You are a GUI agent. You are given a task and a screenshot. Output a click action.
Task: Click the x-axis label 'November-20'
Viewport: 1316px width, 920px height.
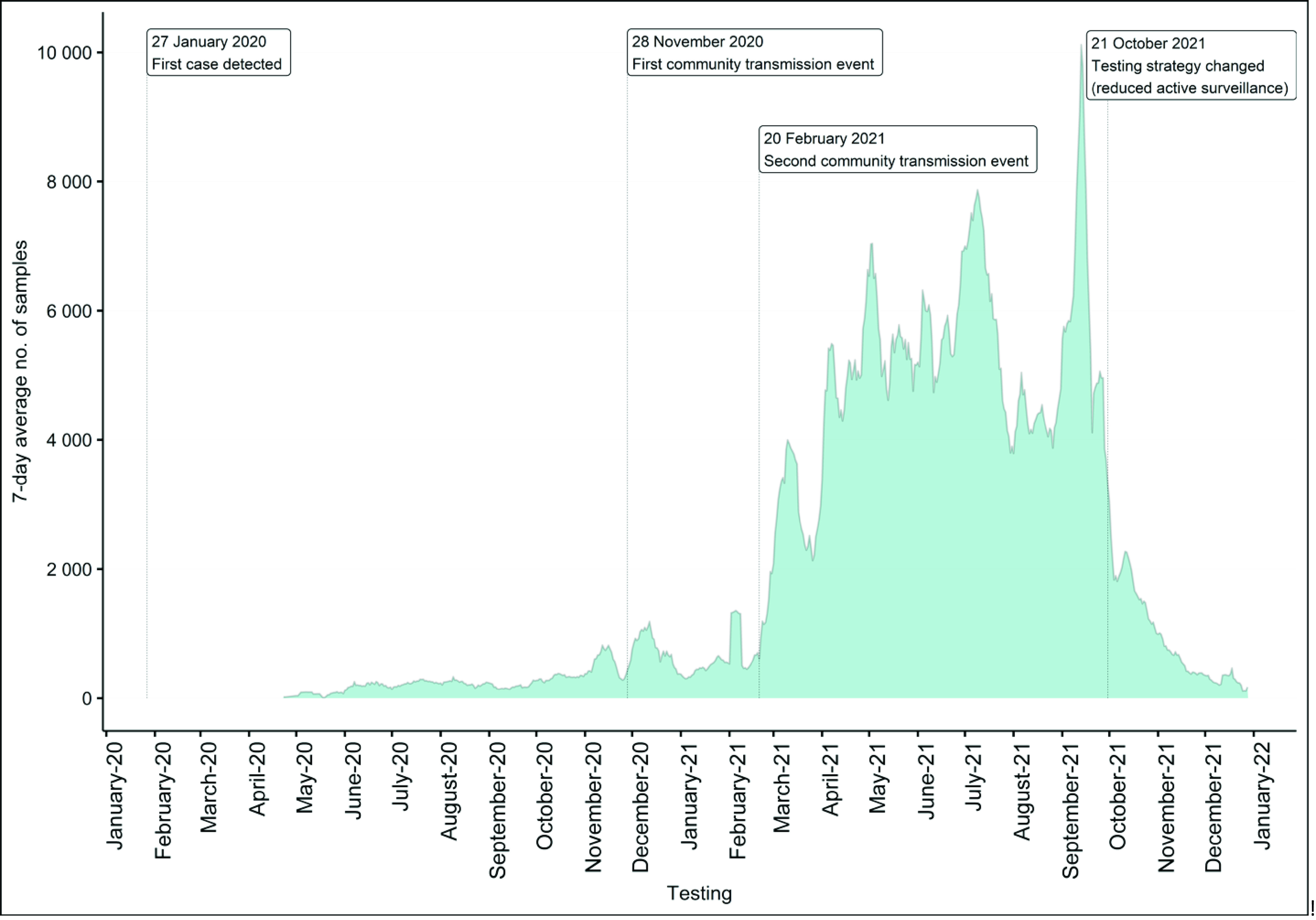coord(594,807)
